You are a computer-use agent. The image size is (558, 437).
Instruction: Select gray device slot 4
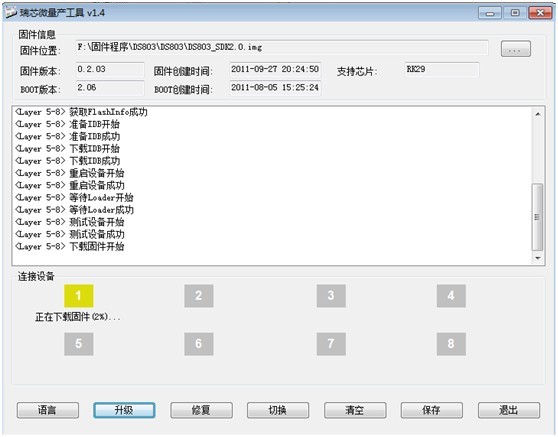(x=451, y=296)
